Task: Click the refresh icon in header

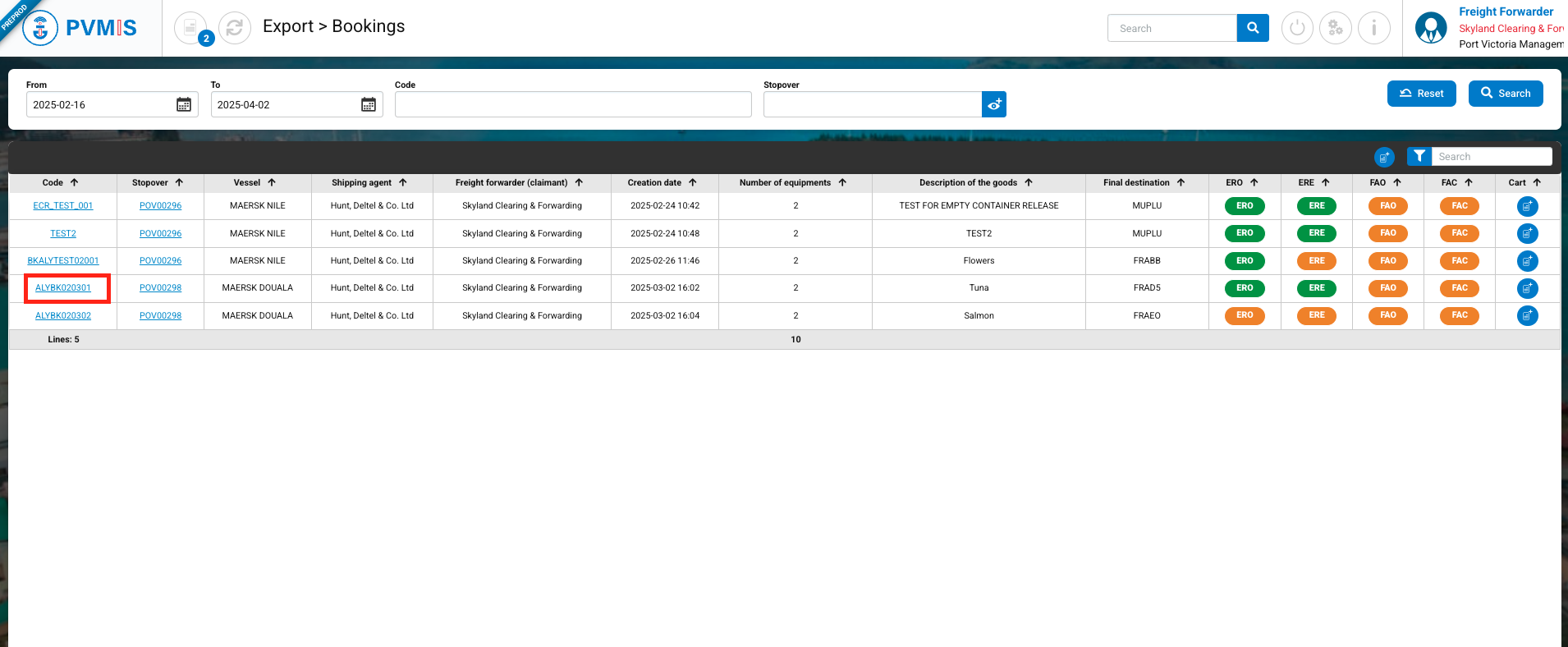Action: click(x=235, y=28)
